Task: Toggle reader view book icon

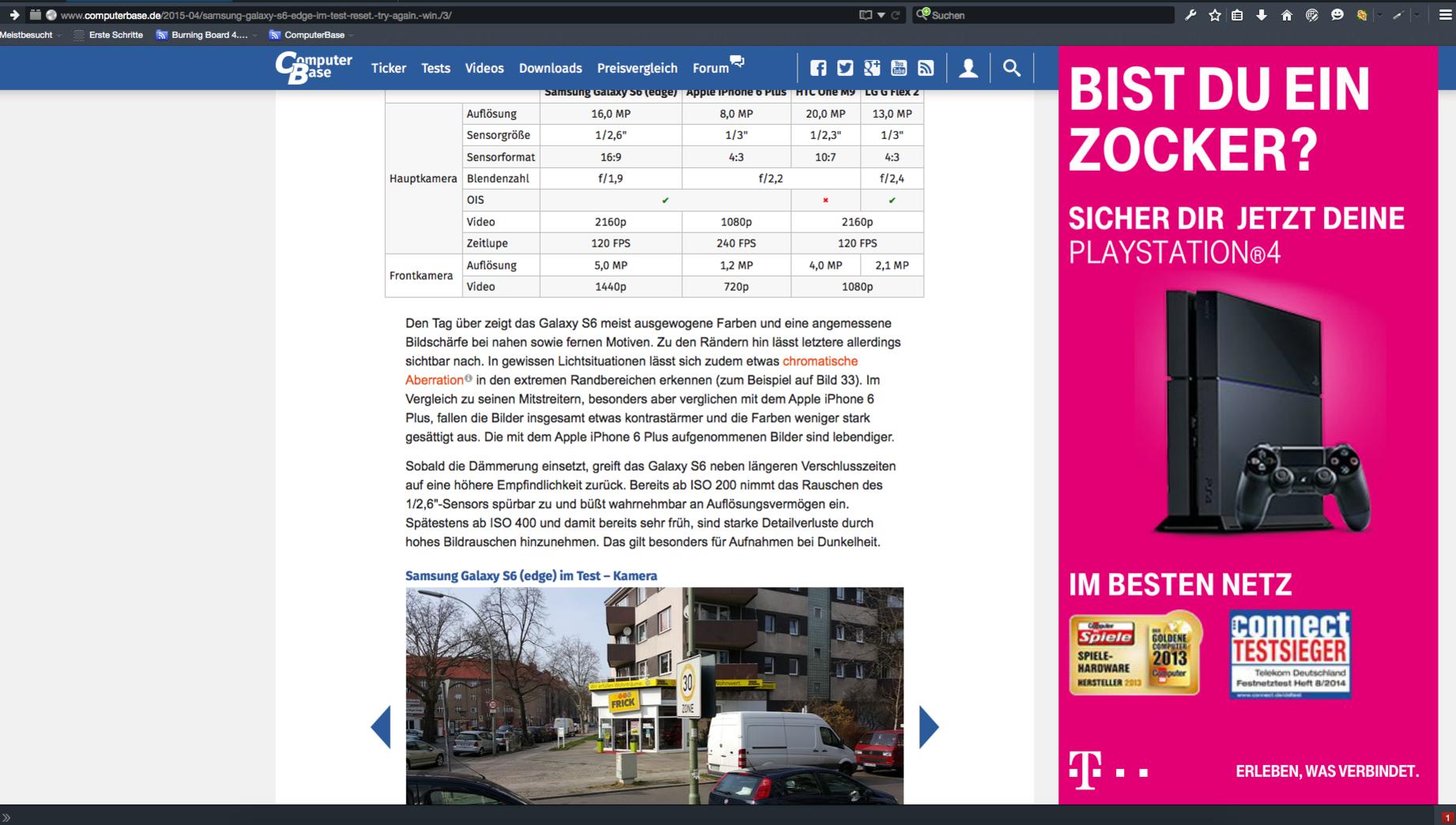Action: pyautogui.click(x=866, y=15)
